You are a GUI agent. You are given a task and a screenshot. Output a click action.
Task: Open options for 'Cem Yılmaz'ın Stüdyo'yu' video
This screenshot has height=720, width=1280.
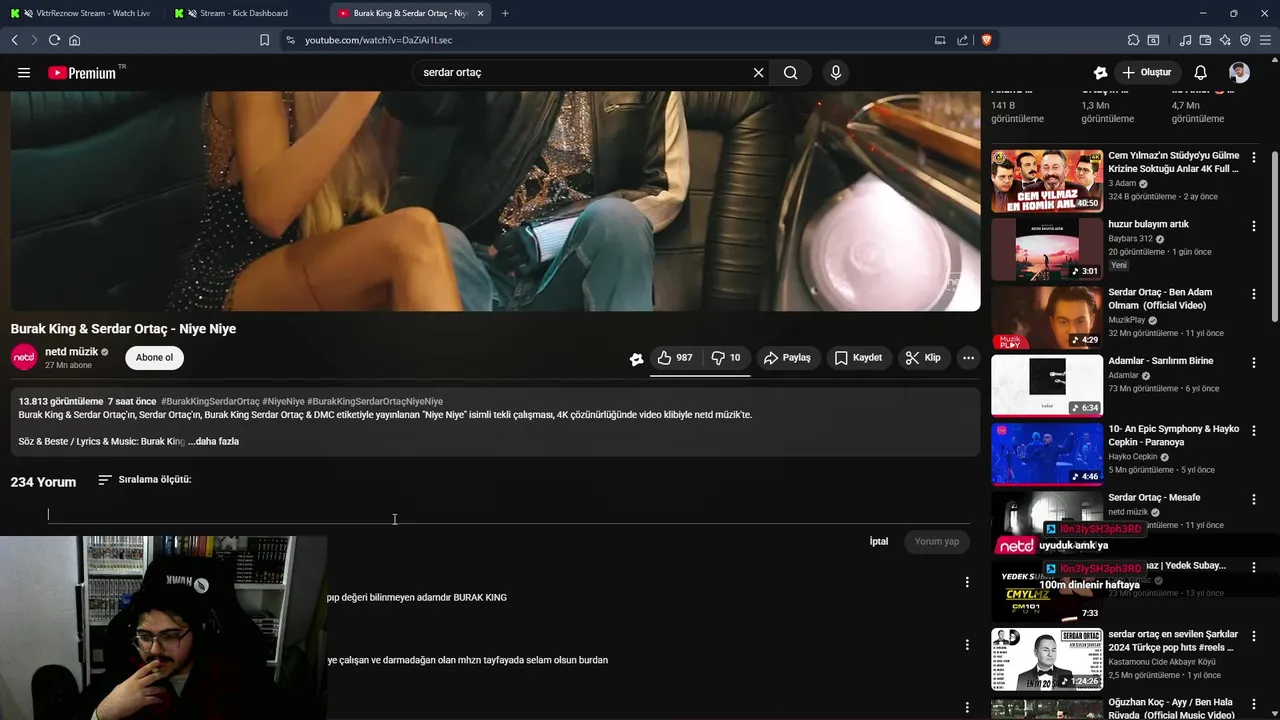[x=1253, y=157]
